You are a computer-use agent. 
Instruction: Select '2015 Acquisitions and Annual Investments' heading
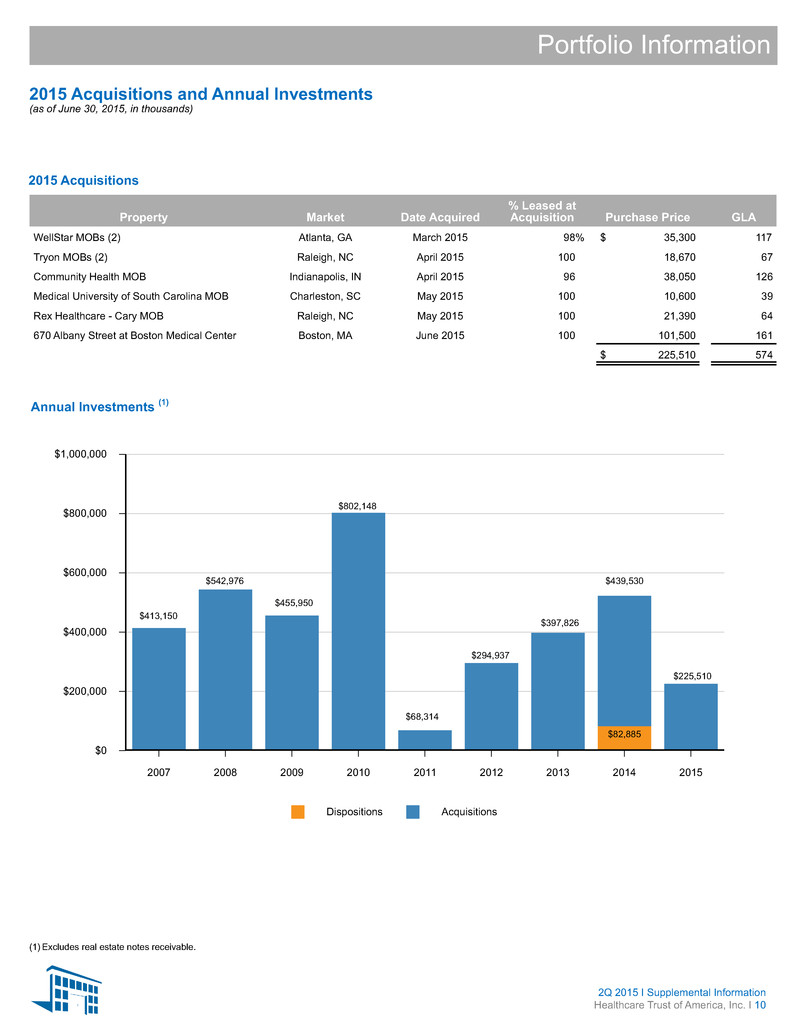click(x=201, y=94)
